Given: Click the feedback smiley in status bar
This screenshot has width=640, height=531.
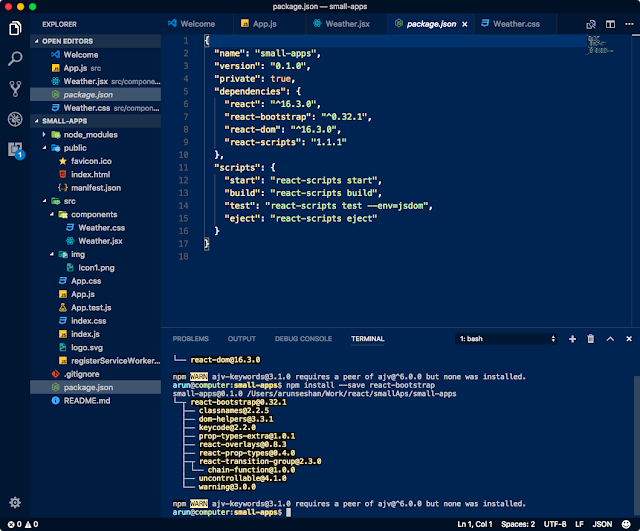Looking at the screenshot, I should [626, 524].
